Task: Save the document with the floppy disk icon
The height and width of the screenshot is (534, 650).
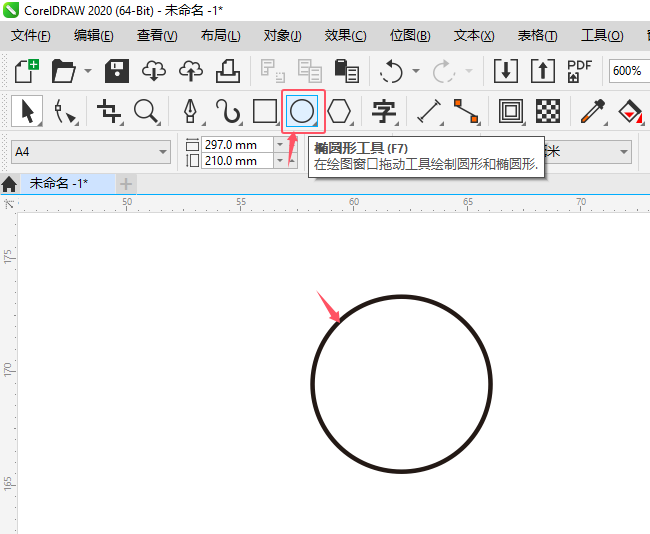Action: pyautogui.click(x=117, y=71)
